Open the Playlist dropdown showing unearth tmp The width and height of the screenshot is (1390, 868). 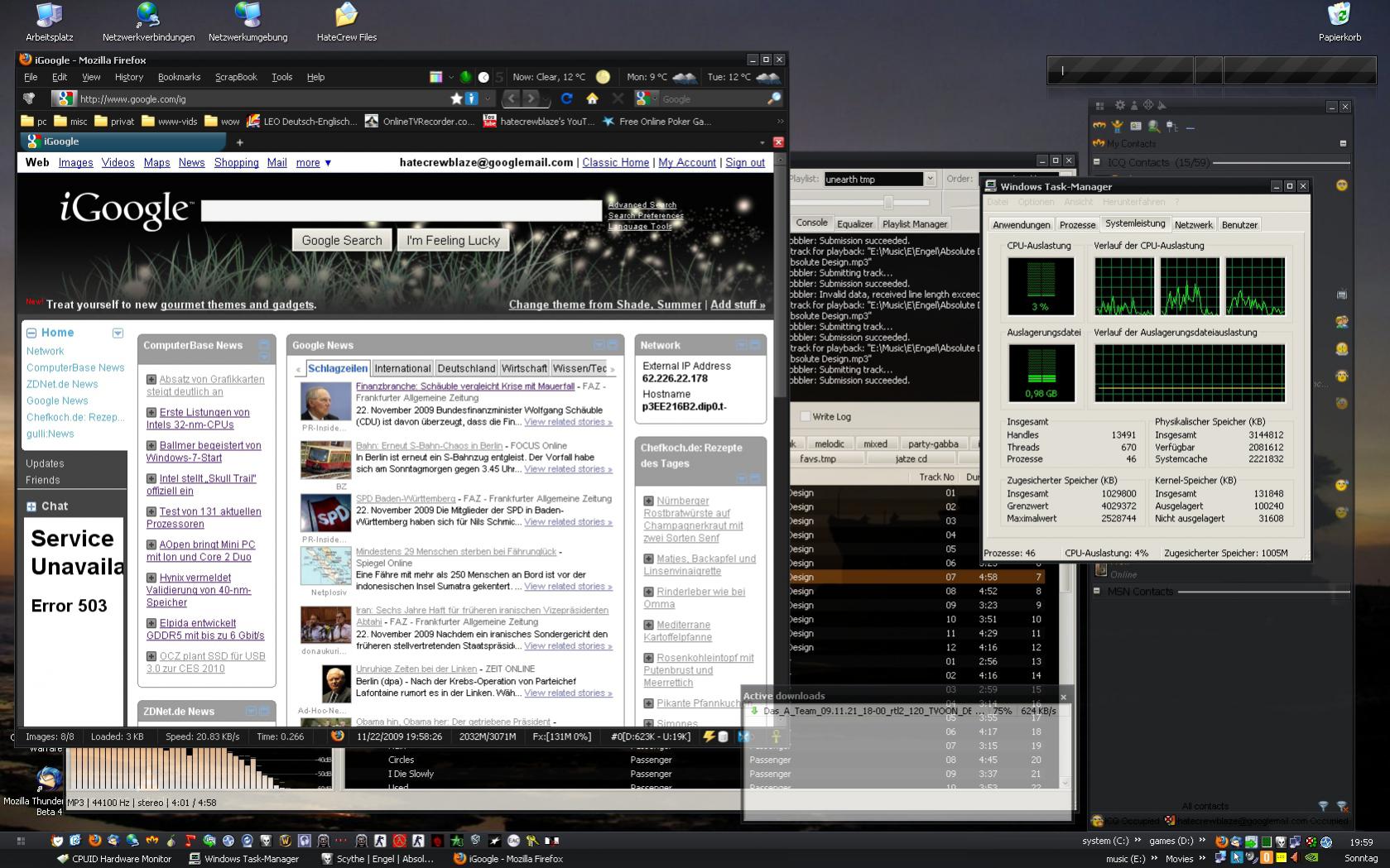[930, 179]
